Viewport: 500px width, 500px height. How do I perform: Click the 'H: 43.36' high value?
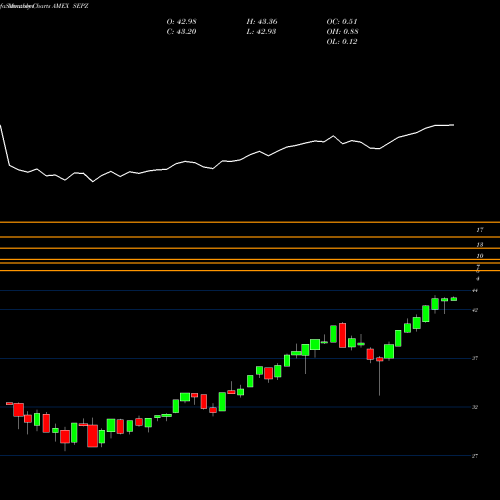click(x=262, y=22)
